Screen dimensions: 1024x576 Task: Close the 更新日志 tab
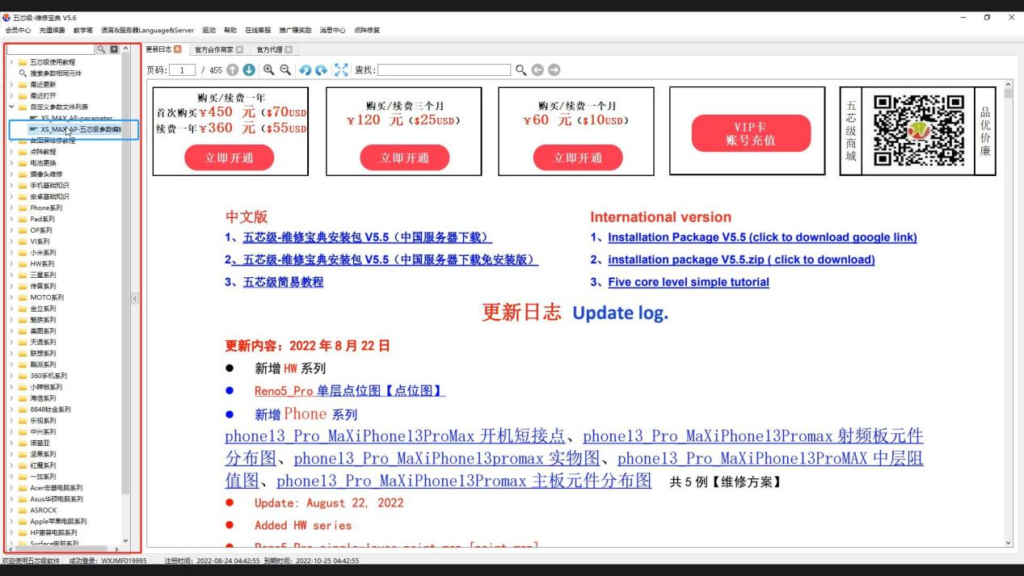tap(178, 50)
